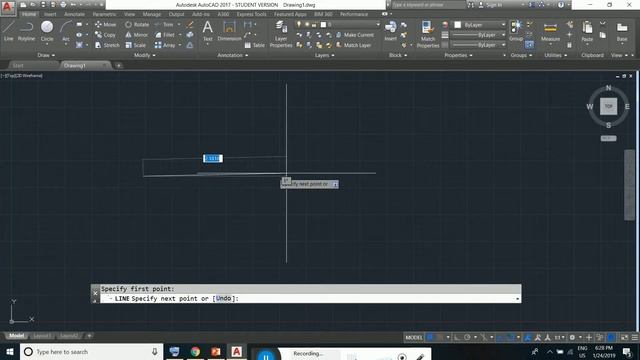Expand the Properties panel
Image resolution: width=640 pixels, height=360 pixels.
(458, 55)
